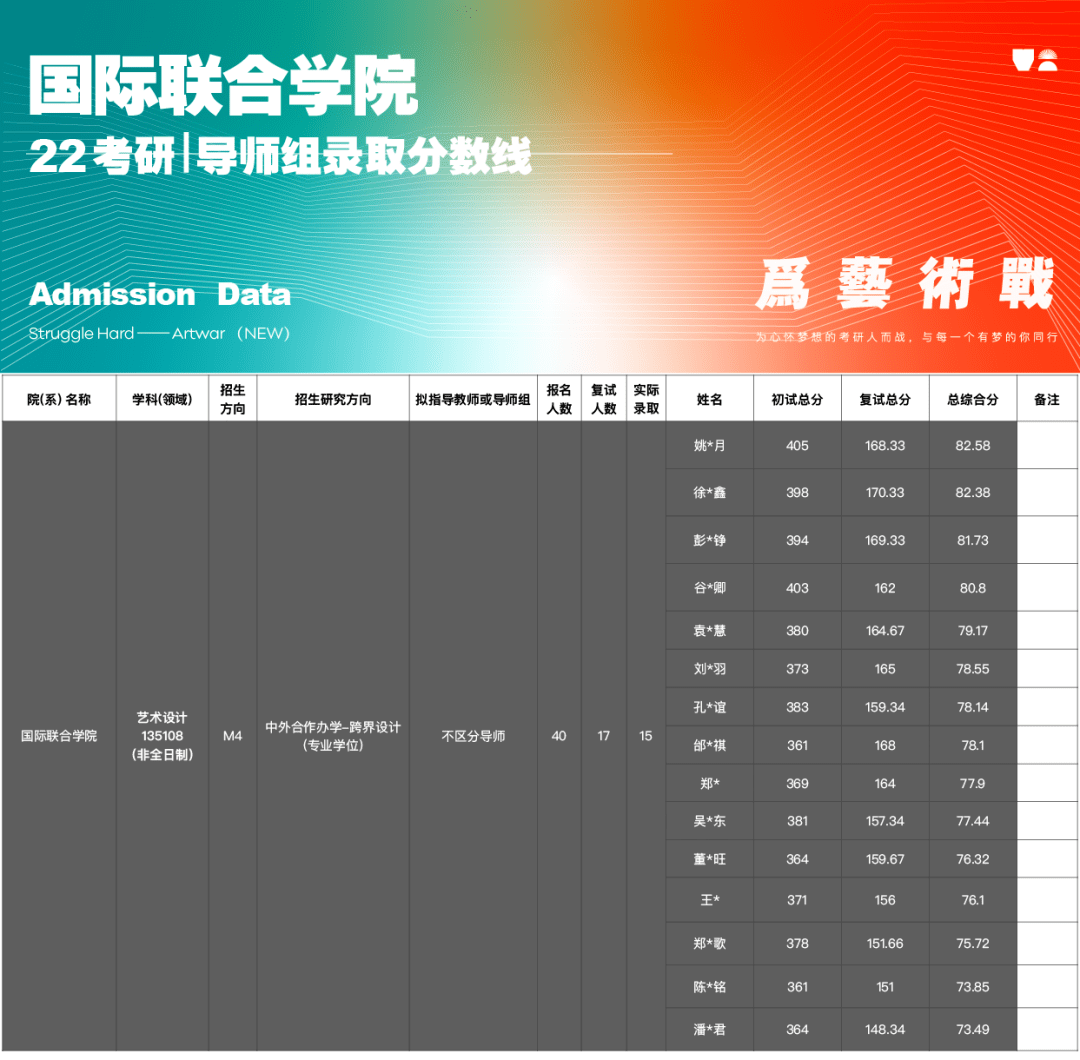1080x1060 pixels.
Task: Click the 总综合分 column header
Action: pyautogui.click(x=973, y=399)
